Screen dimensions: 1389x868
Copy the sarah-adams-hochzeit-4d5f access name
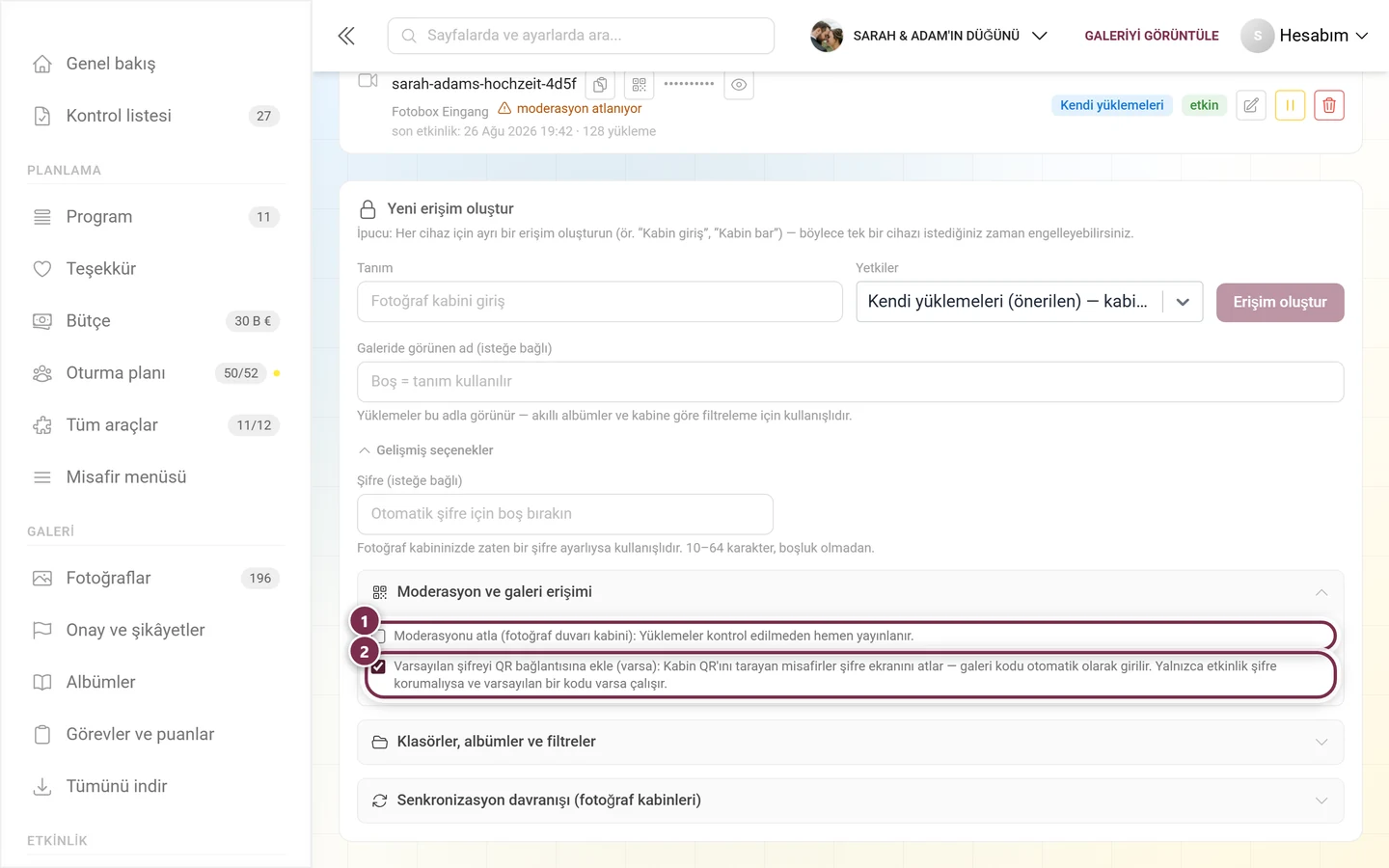[x=600, y=85]
